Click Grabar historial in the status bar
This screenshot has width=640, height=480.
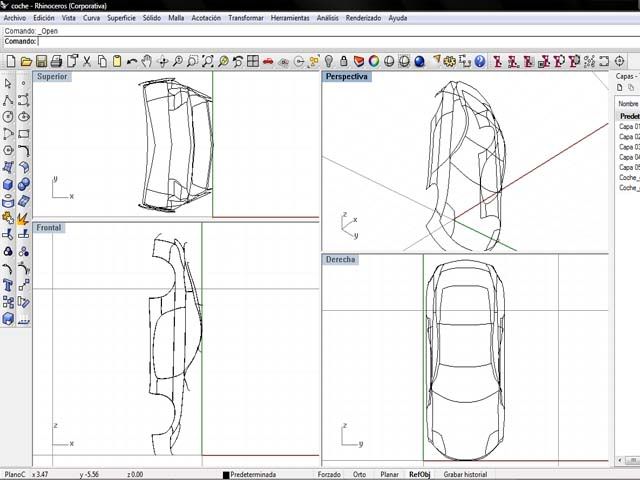point(466,474)
